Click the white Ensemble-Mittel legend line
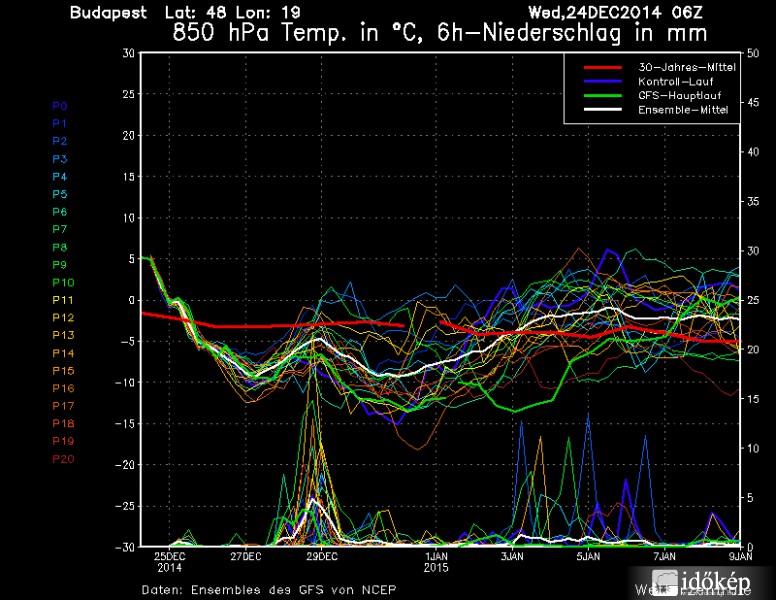The height and width of the screenshot is (600, 776). click(602, 109)
